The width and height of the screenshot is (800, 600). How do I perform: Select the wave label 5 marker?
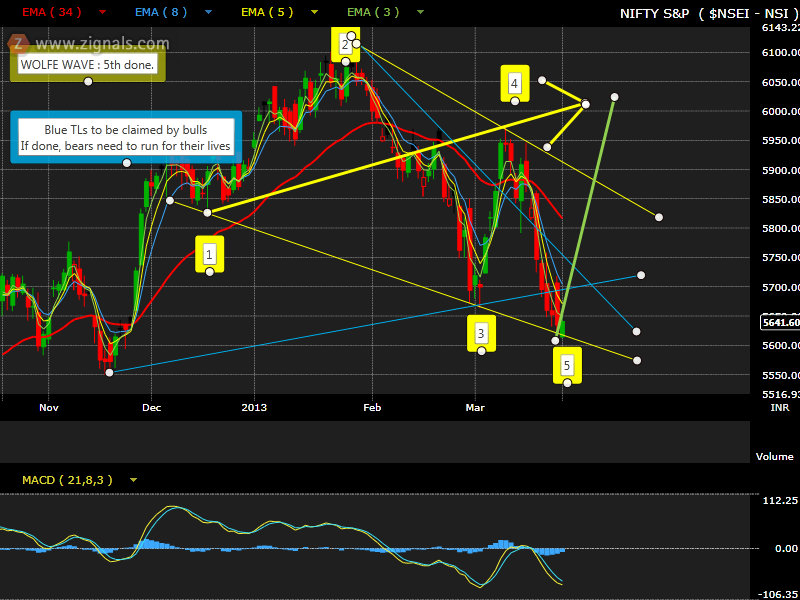tap(567, 365)
